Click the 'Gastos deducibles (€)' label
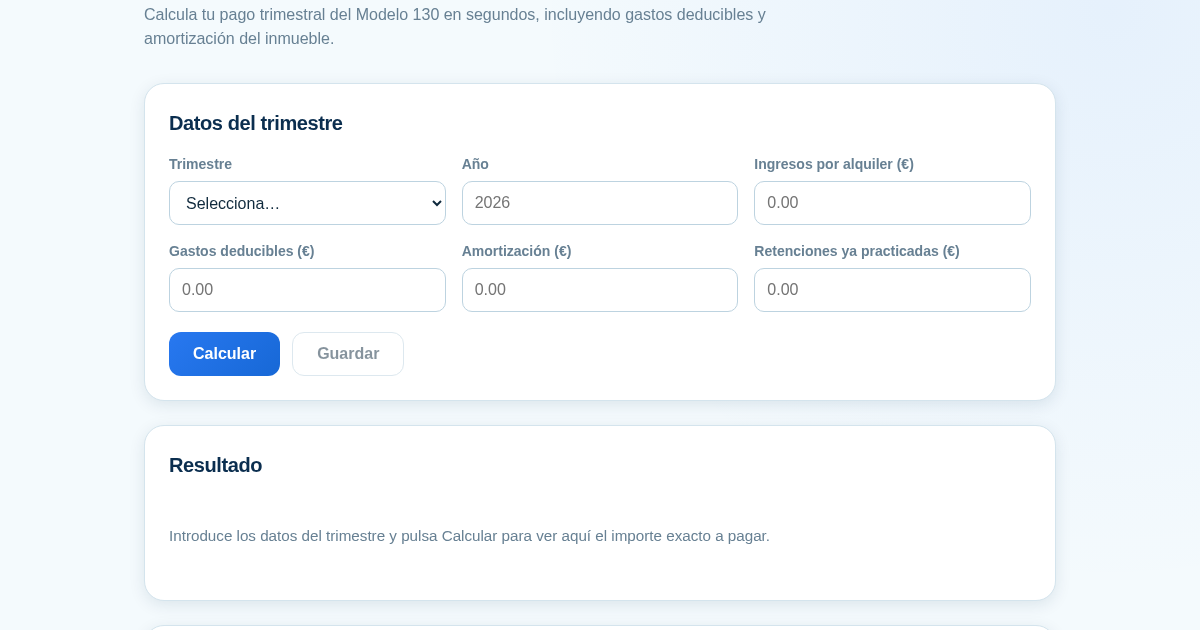The image size is (1200, 630). pos(242,251)
